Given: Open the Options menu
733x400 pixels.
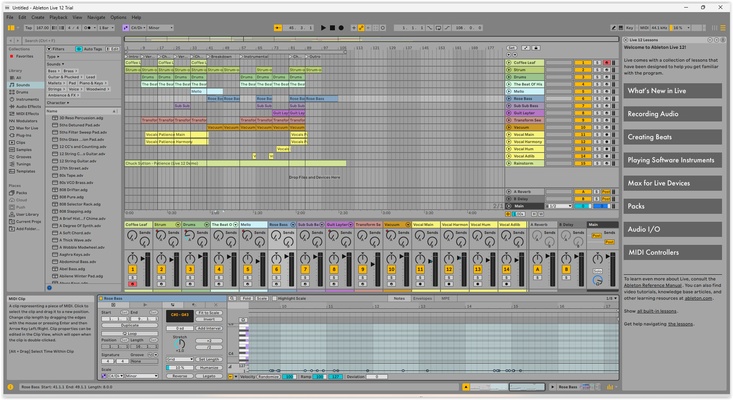Looking at the screenshot, I should coord(118,17).
